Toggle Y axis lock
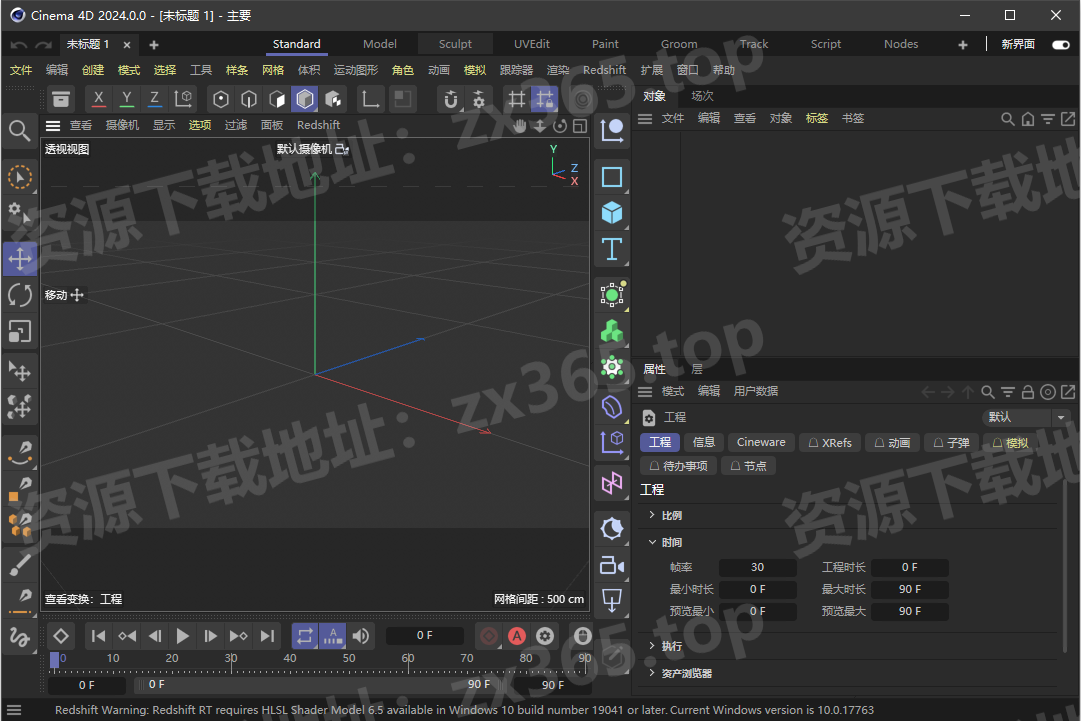This screenshot has width=1081, height=721. coord(127,99)
